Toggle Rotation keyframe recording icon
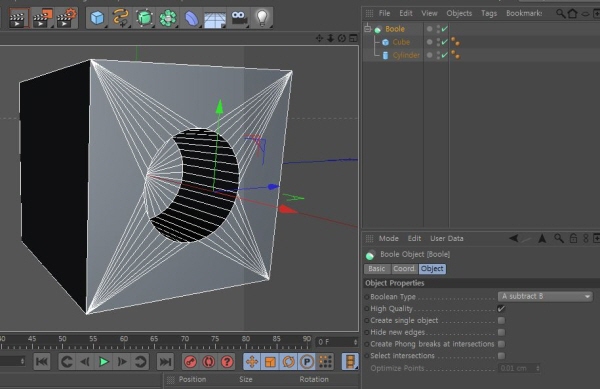 click(x=289, y=361)
